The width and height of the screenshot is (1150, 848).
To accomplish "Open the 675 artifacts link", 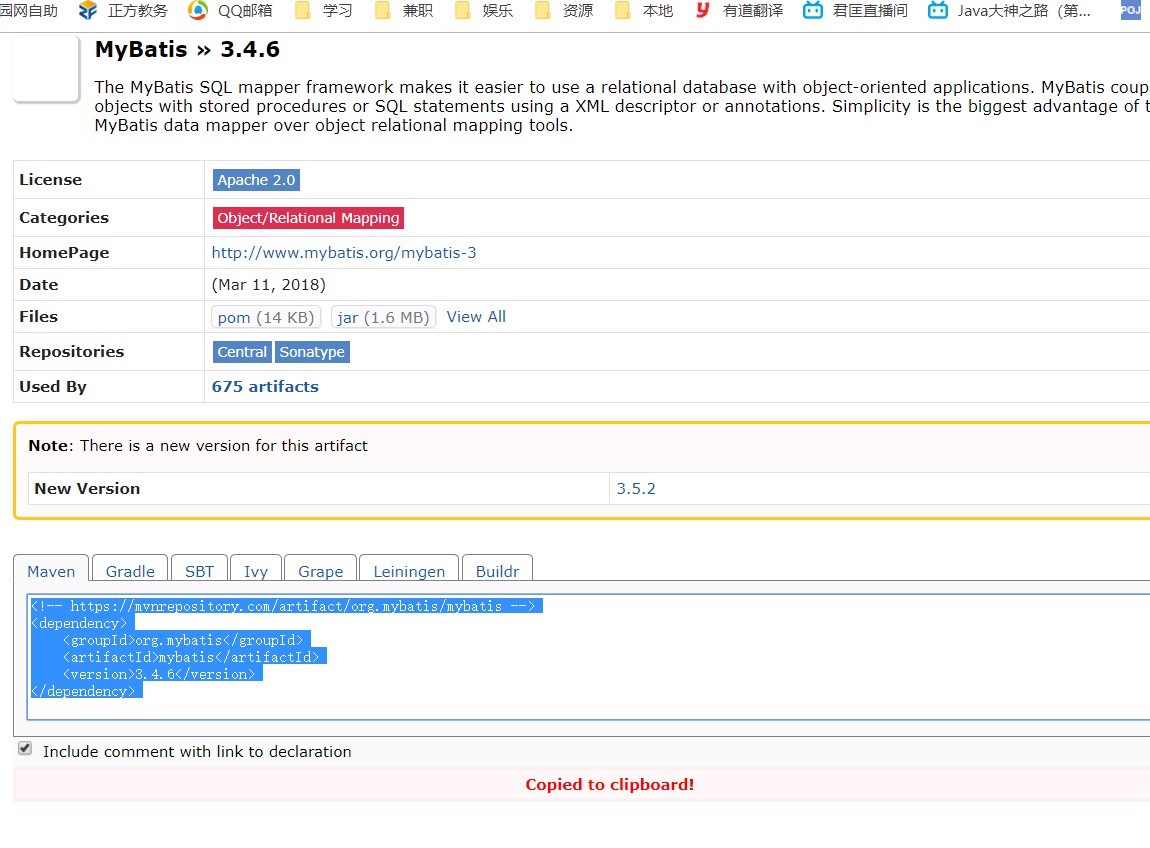I will 265,387.
